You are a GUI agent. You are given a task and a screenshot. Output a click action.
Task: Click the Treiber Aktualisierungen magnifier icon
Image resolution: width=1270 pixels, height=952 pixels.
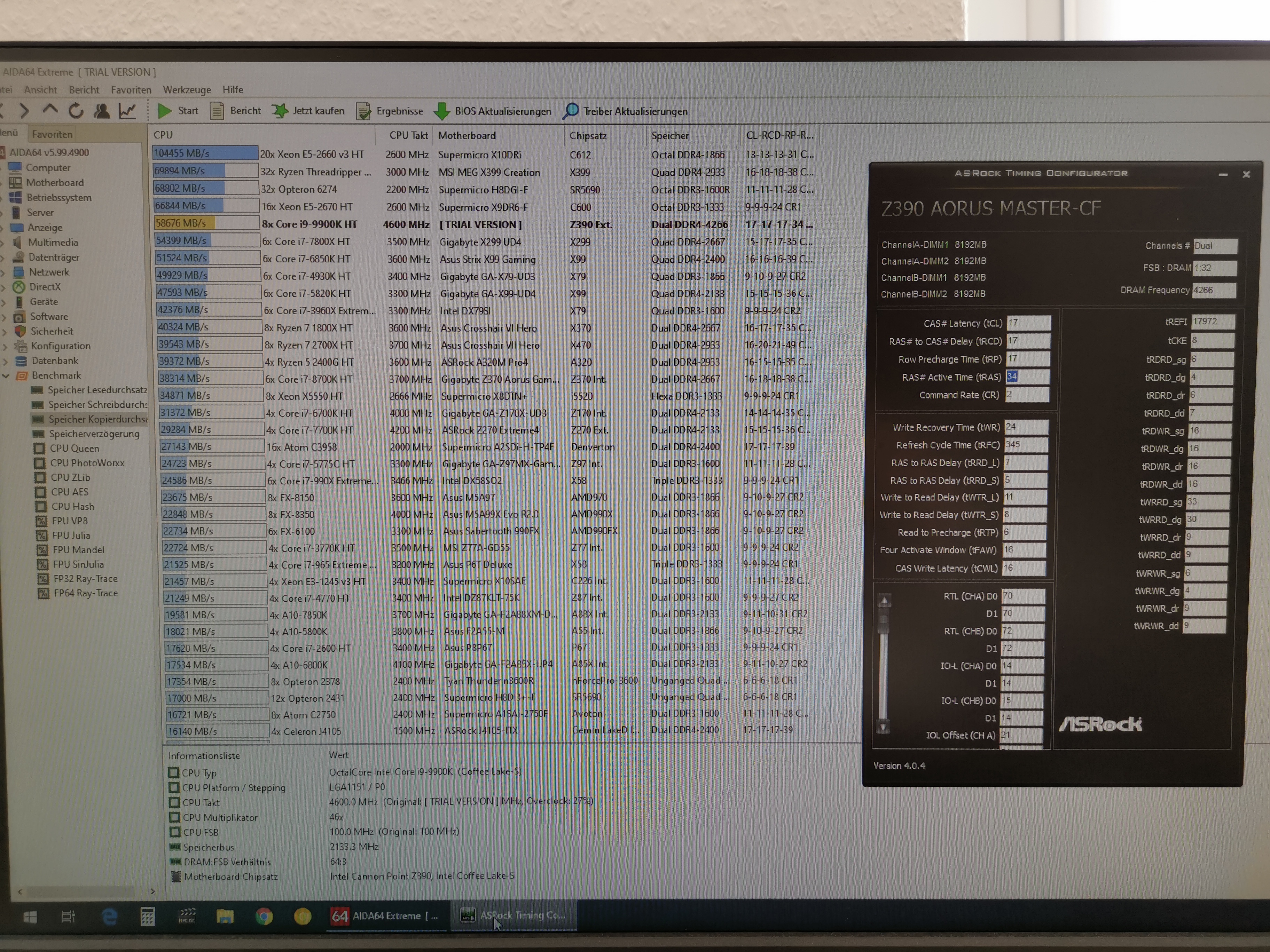[x=570, y=111]
